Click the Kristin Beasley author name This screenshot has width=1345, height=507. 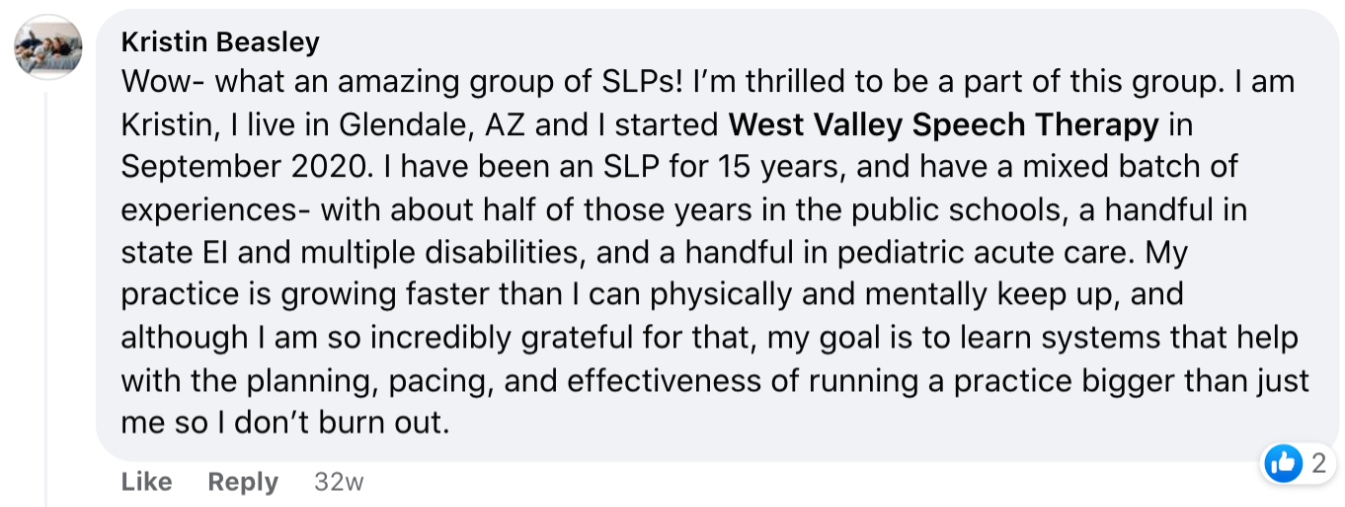coord(220,42)
